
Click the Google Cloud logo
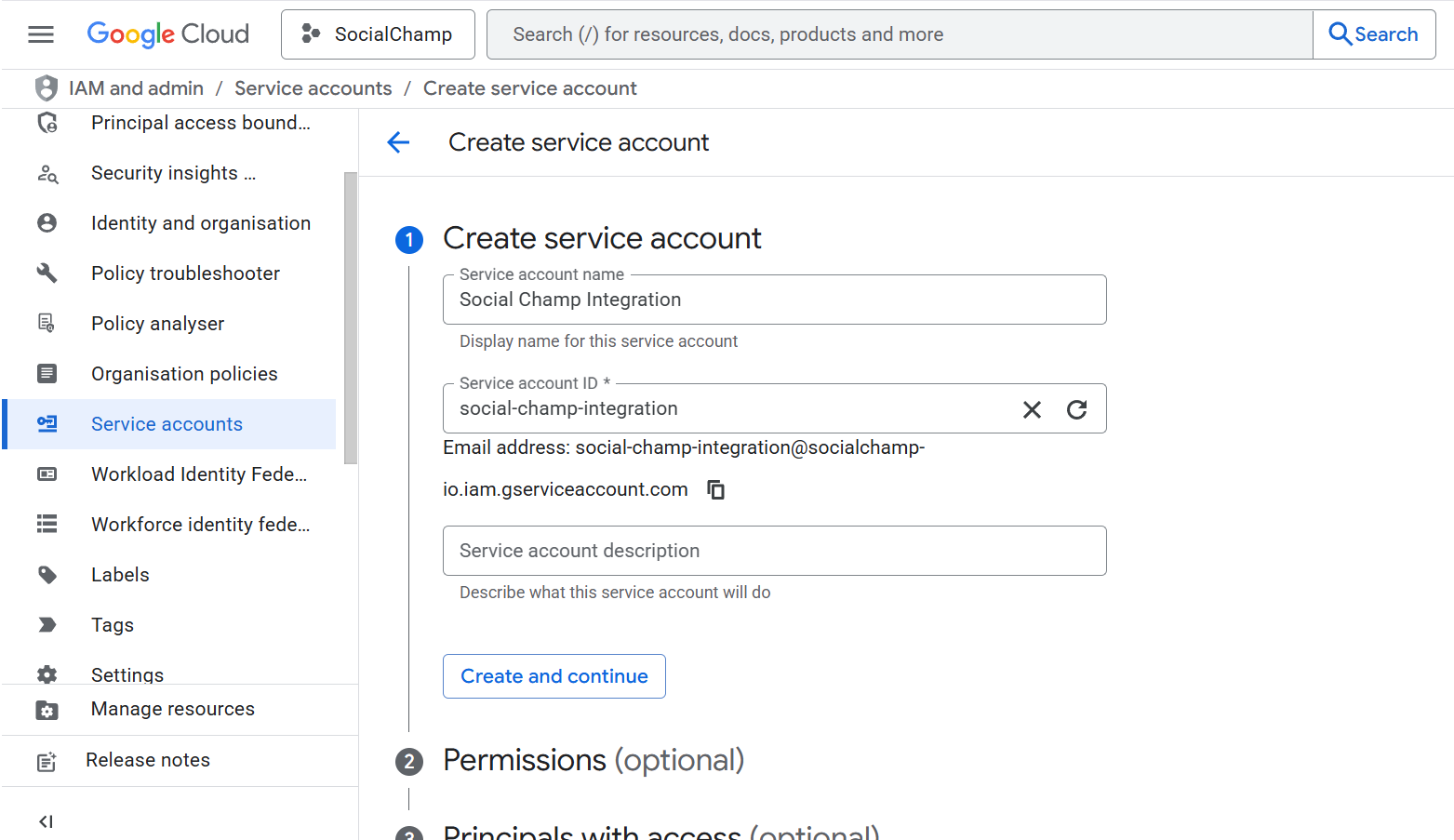coord(168,34)
